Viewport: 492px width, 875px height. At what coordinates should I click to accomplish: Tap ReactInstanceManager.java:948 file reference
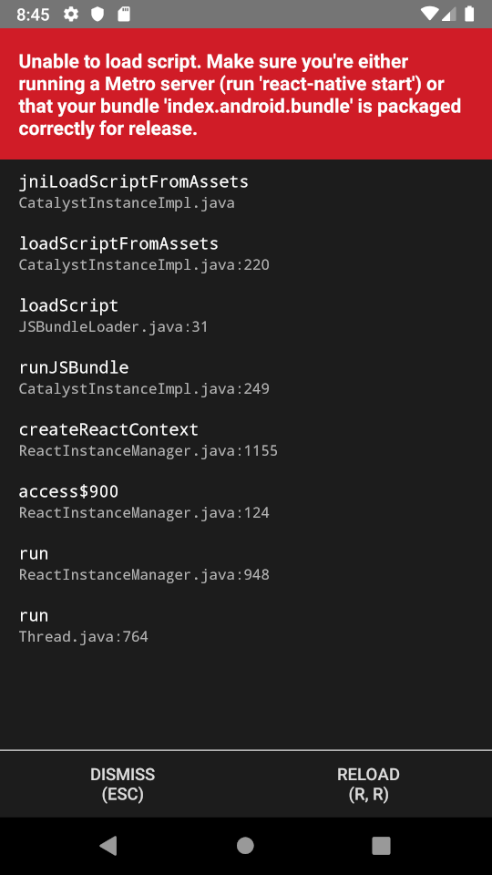144,575
